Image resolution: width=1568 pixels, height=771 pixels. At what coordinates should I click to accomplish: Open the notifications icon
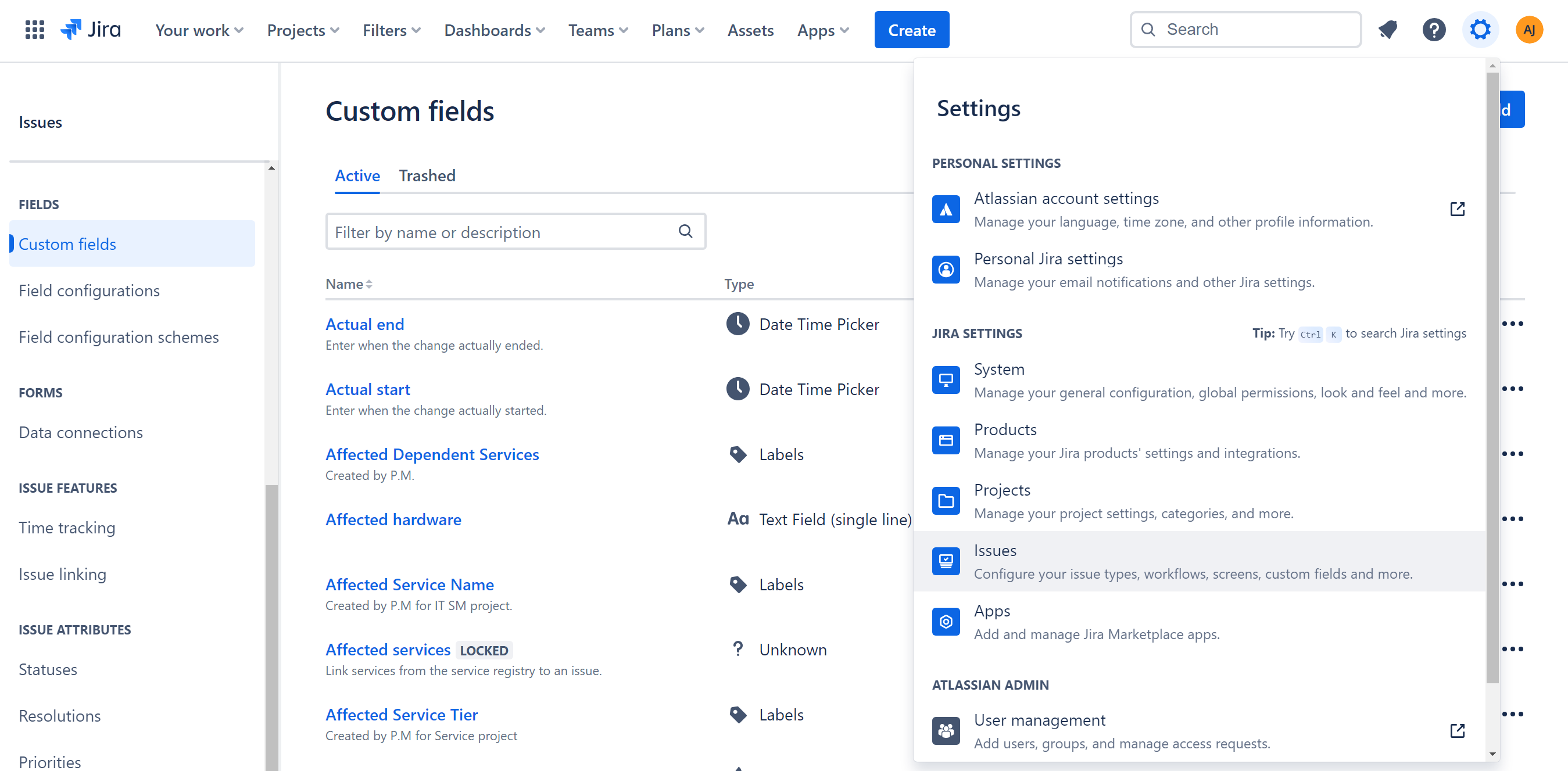click(x=1387, y=29)
